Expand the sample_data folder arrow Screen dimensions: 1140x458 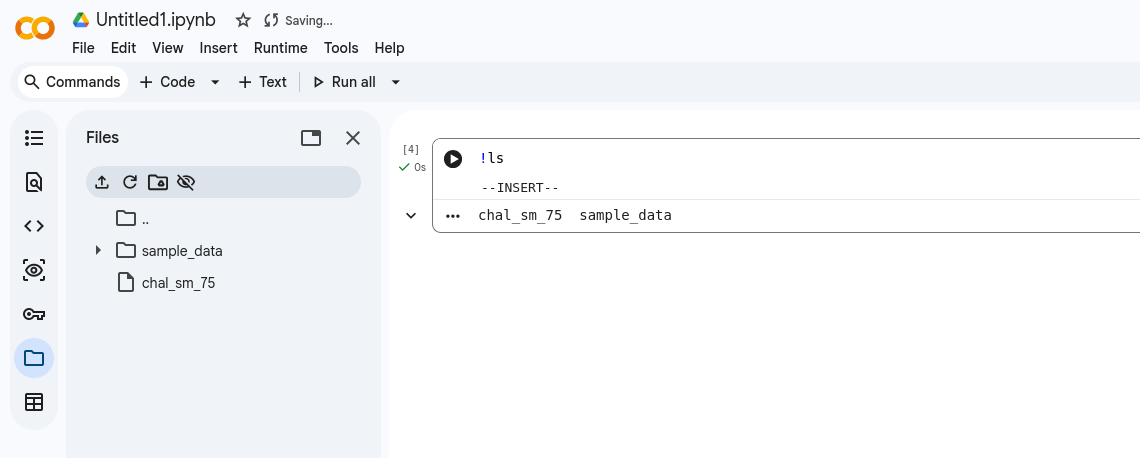[99, 250]
